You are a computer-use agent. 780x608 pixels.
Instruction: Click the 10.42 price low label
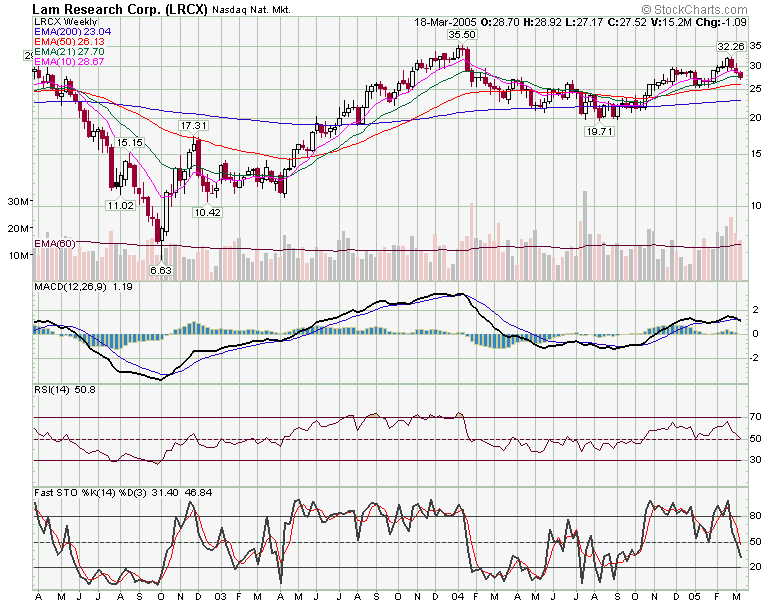(207, 212)
